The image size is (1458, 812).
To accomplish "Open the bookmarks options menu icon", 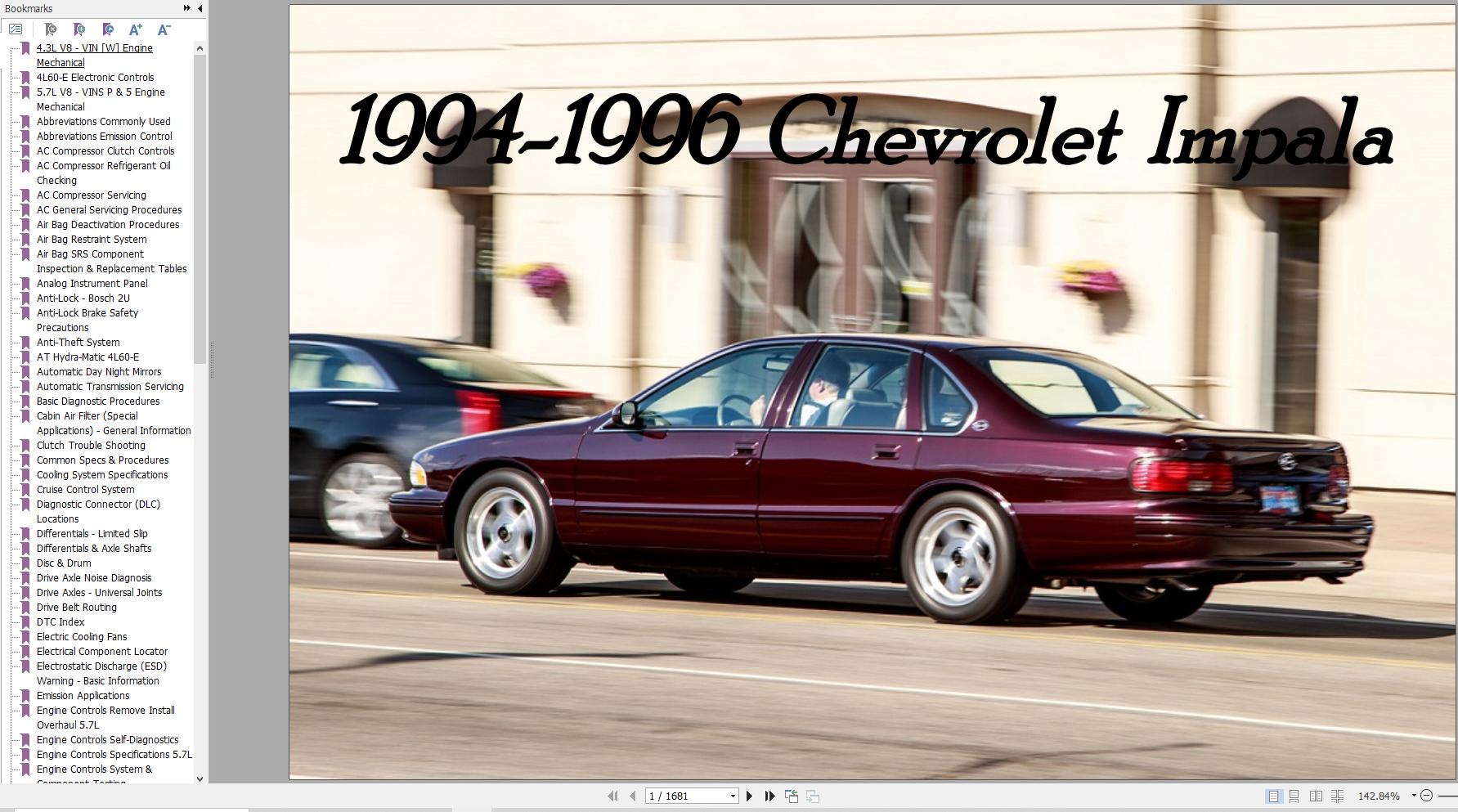I will pos(16,29).
